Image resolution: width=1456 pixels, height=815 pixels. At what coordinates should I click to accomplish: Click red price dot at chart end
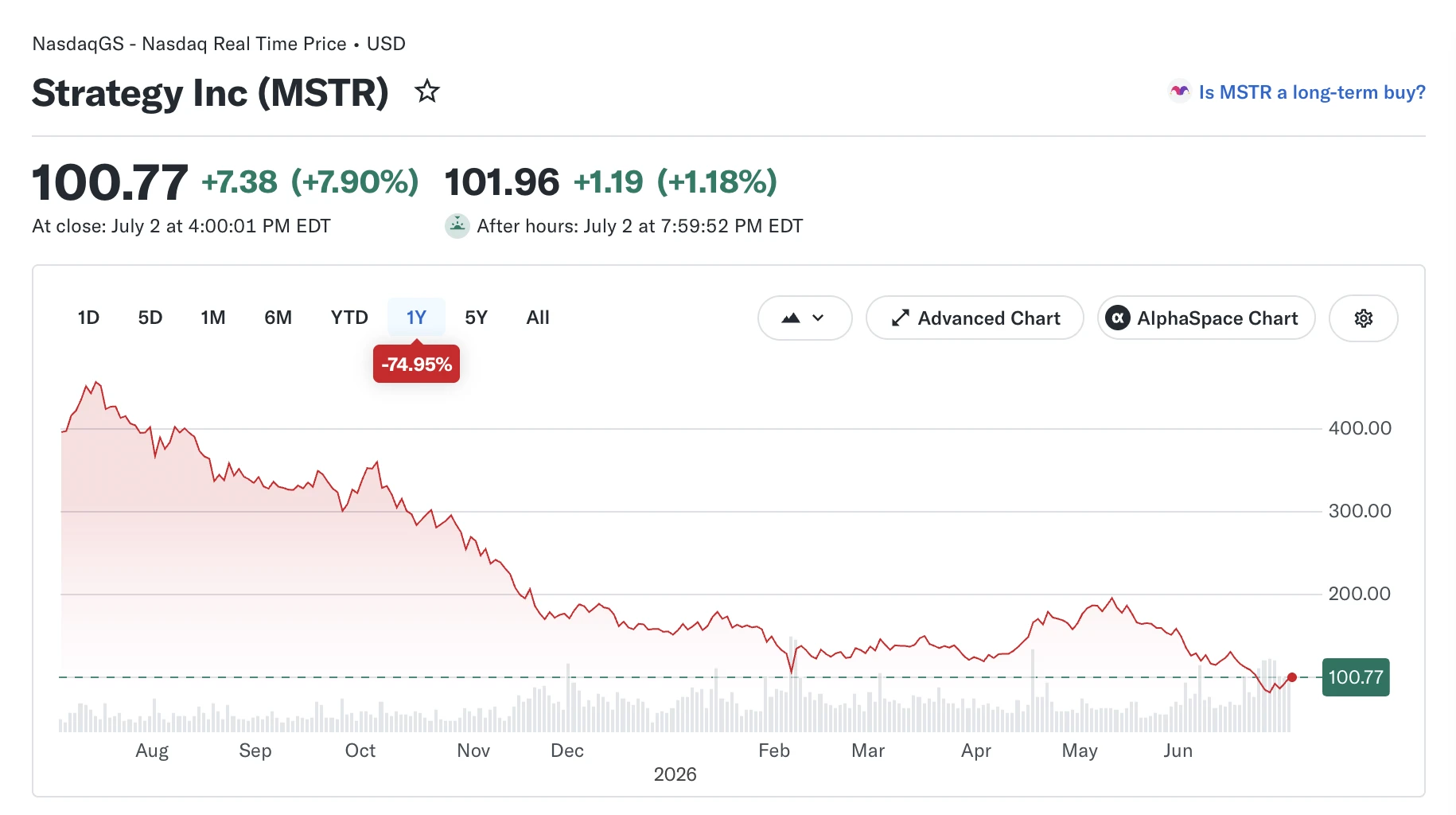(1291, 677)
